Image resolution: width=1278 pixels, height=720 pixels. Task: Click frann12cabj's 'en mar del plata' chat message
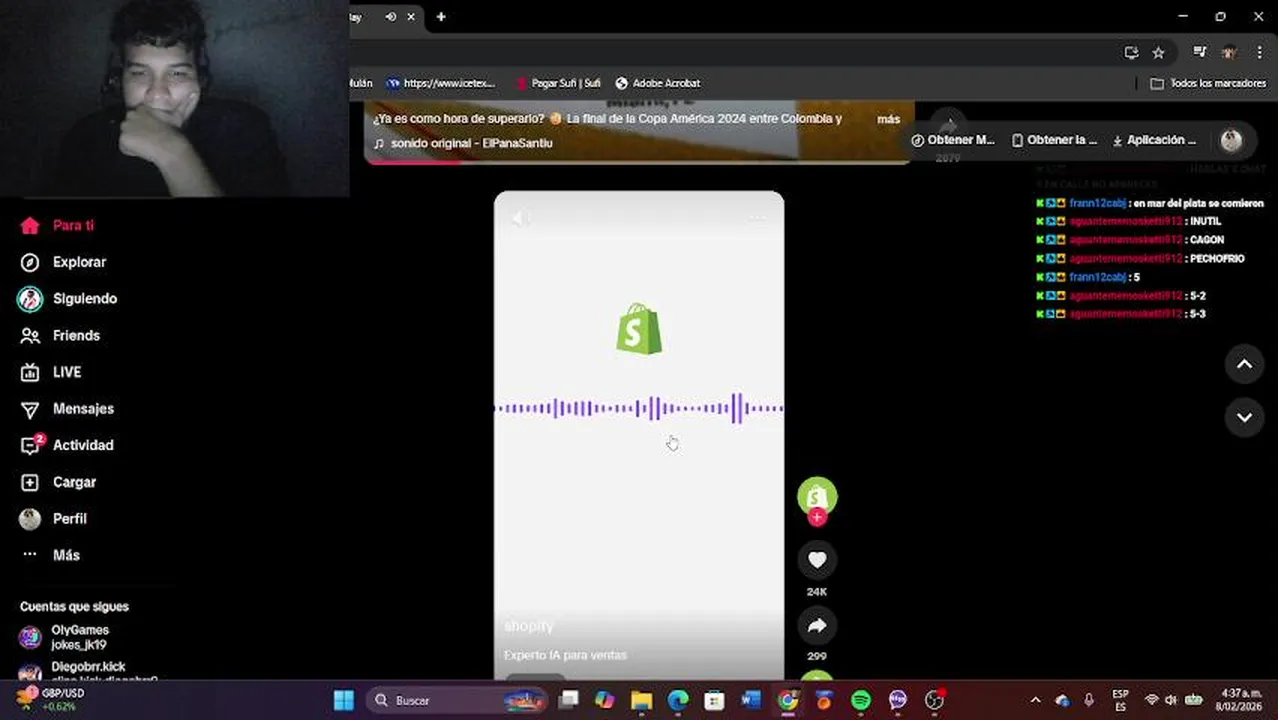(1149, 203)
